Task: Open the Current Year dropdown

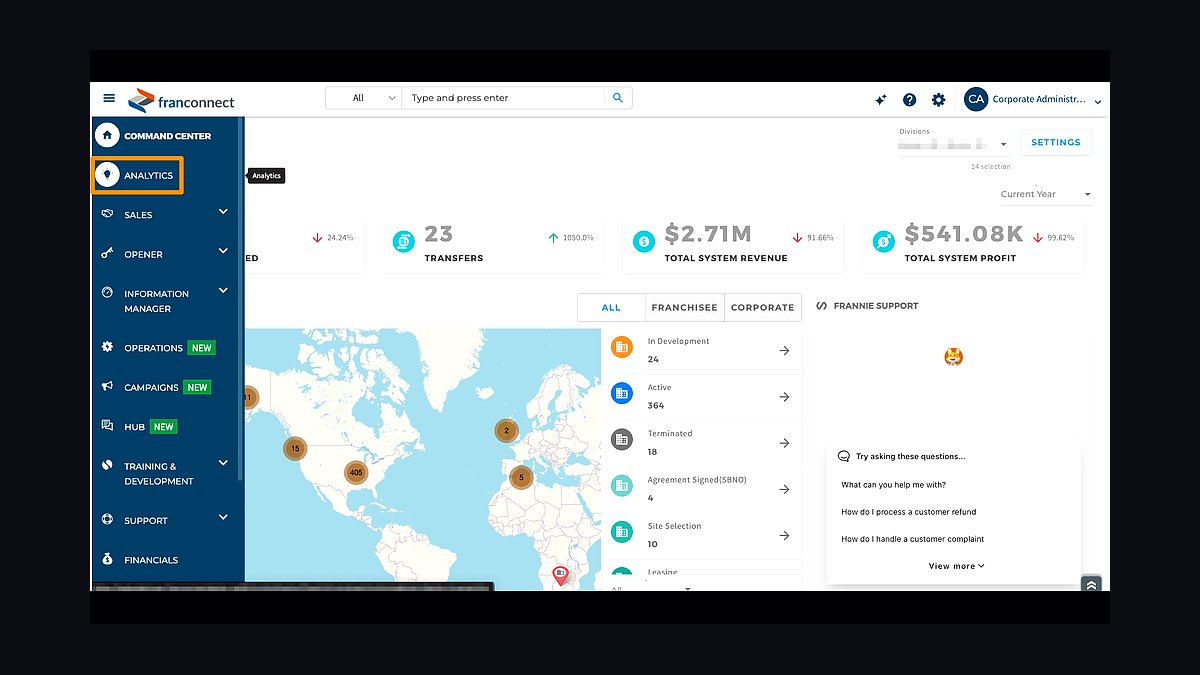Action: point(1046,194)
